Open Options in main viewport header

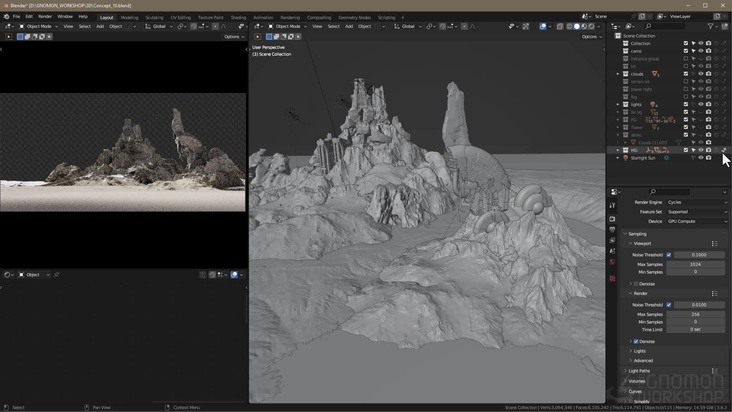(591, 36)
